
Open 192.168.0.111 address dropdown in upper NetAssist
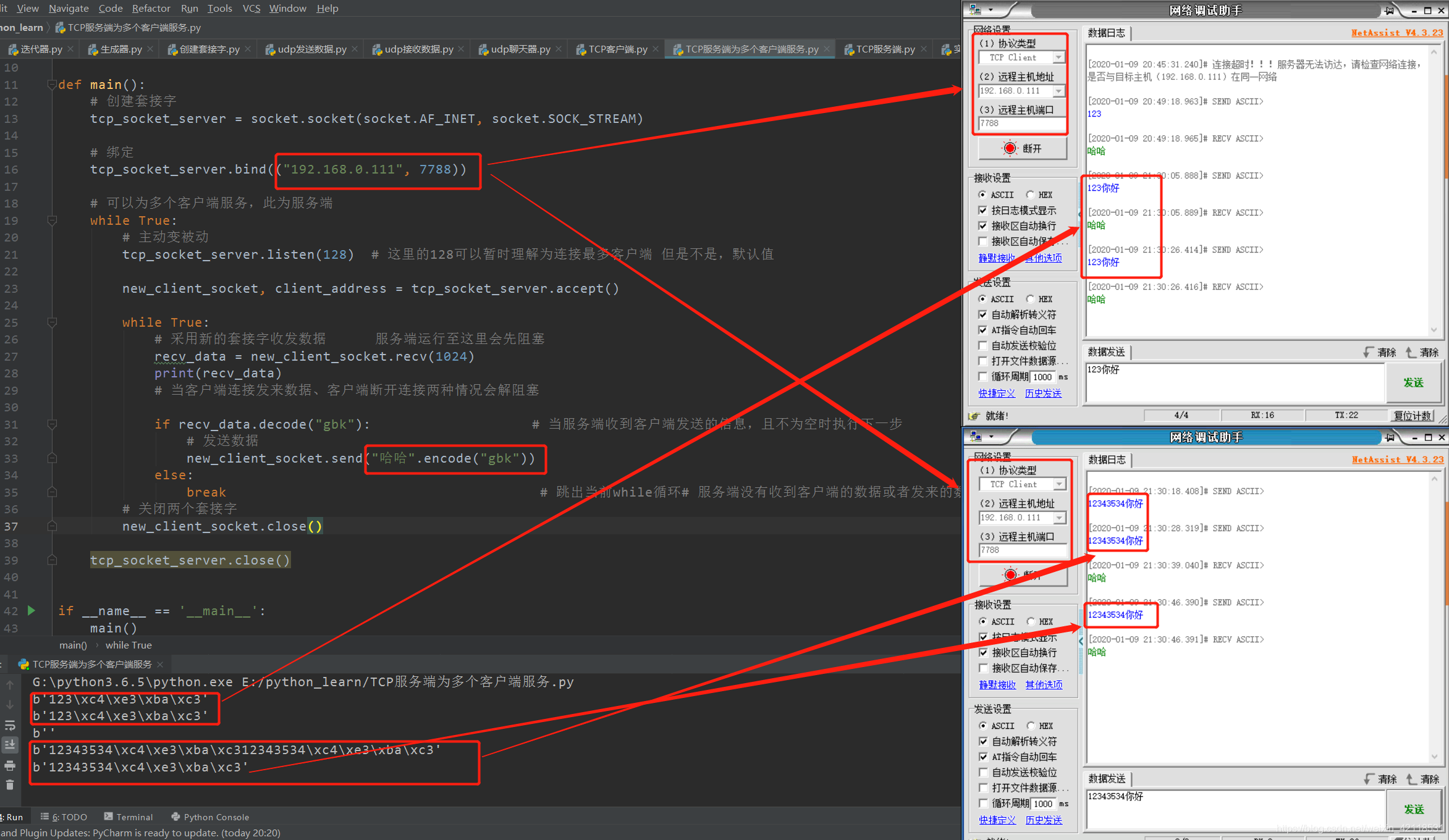point(1058,91)
